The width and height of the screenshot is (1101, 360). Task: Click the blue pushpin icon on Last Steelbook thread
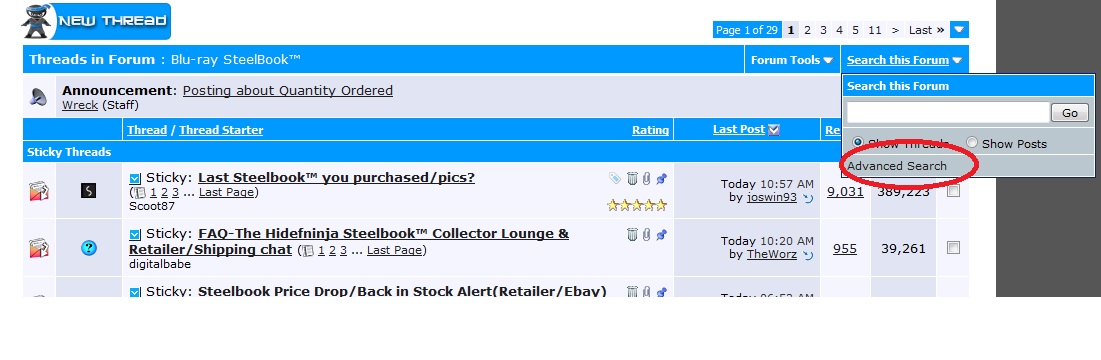pyautogui.click(x=661, y=179)
